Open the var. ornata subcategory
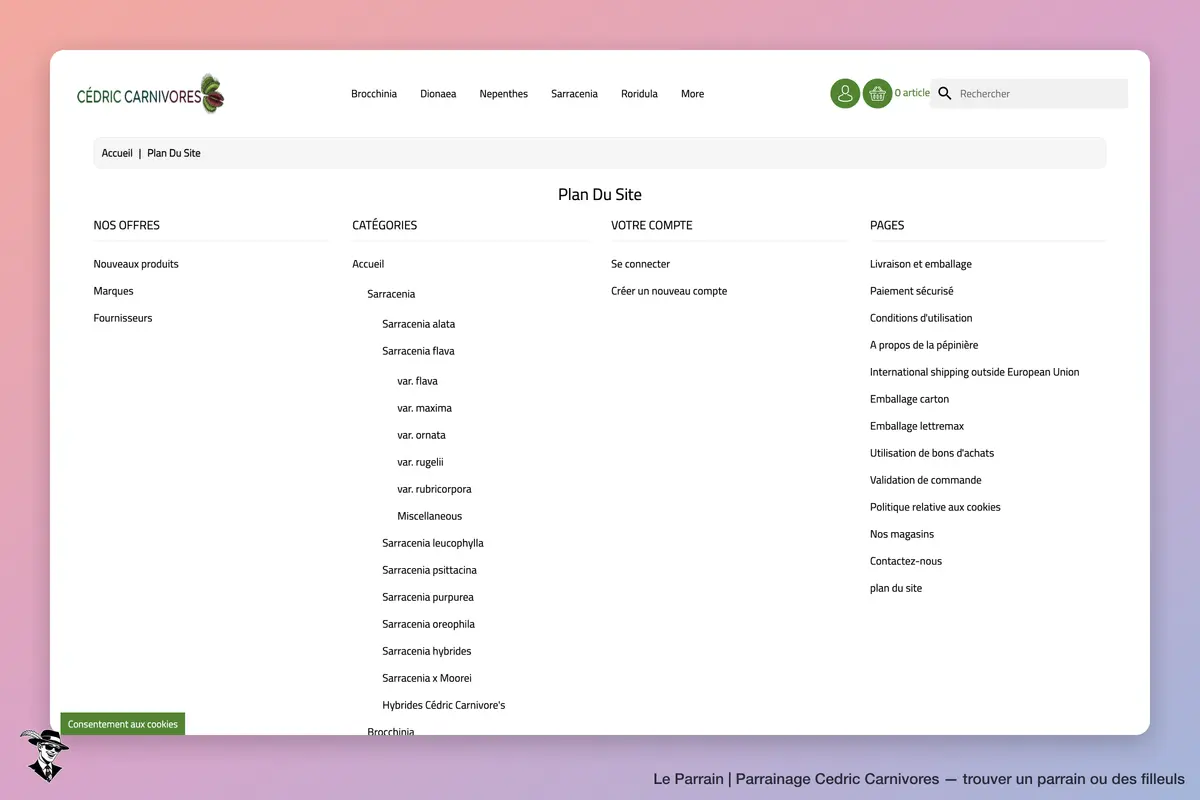Screen dimensions: 1200x800 pos(422,435)
